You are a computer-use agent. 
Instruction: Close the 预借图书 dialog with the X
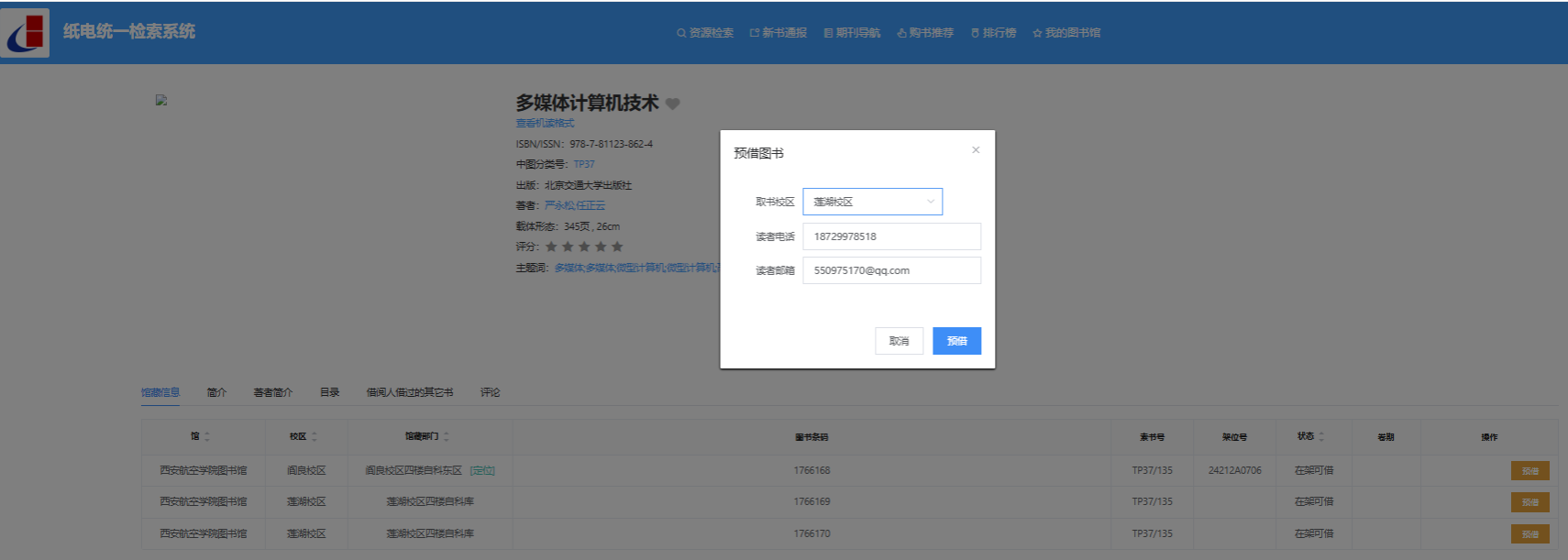(x=976, y=150)
